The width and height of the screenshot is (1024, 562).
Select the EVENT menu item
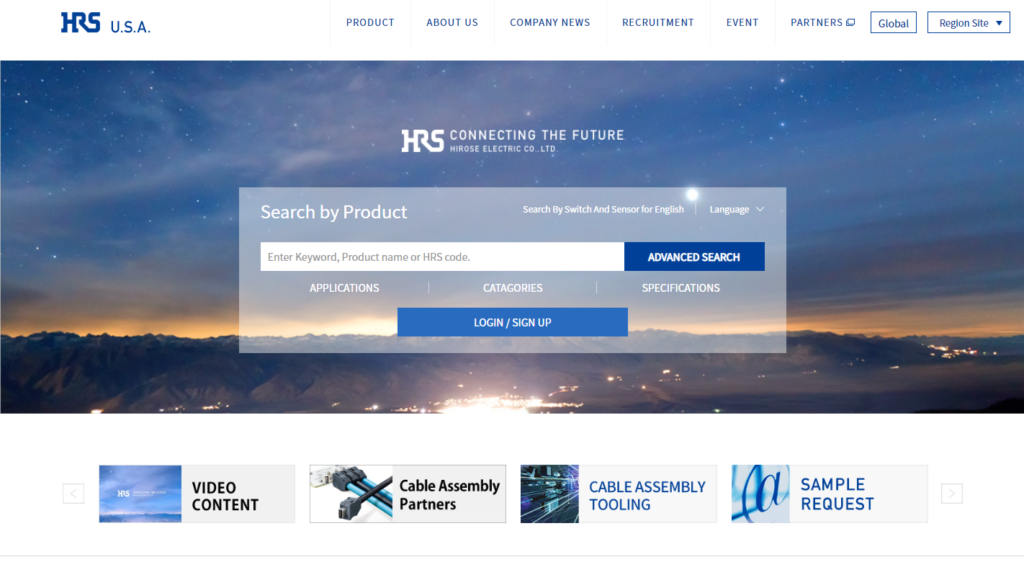point(742,22)
